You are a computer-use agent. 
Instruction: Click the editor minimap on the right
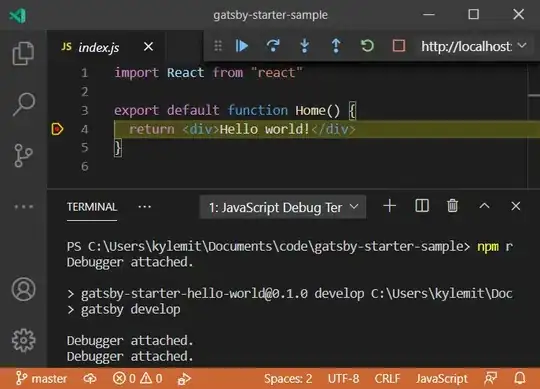pos(533,126)
